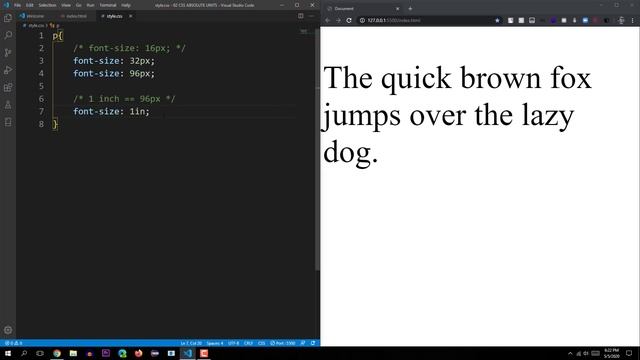Viewport: 640px width, 360px height.
Task: Click the Live Server Port 5500 status item
Action: pos(282,343)
